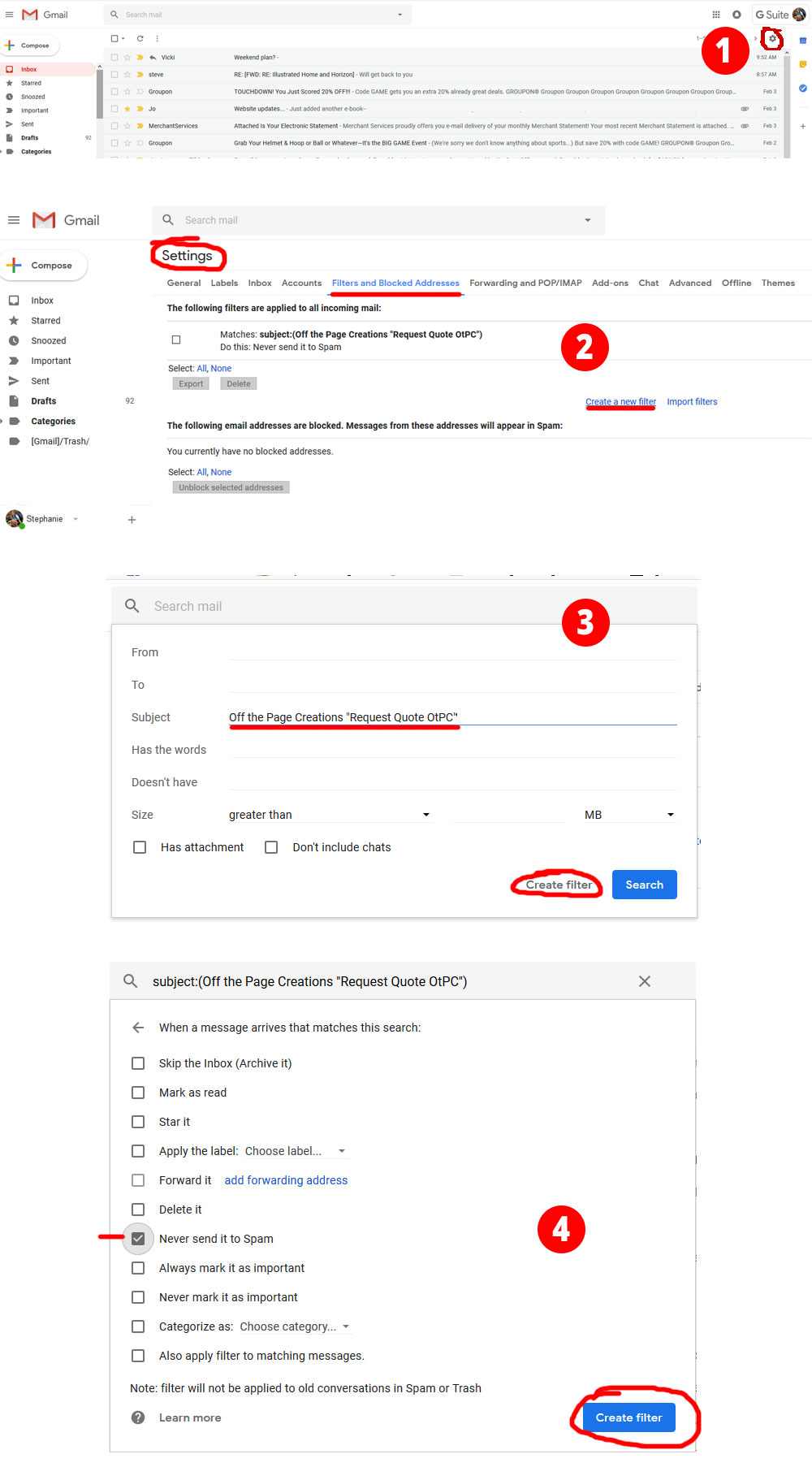Check the Star it option
Viewport: 812px width, 1480px height.
click(x=138, y=1122)
